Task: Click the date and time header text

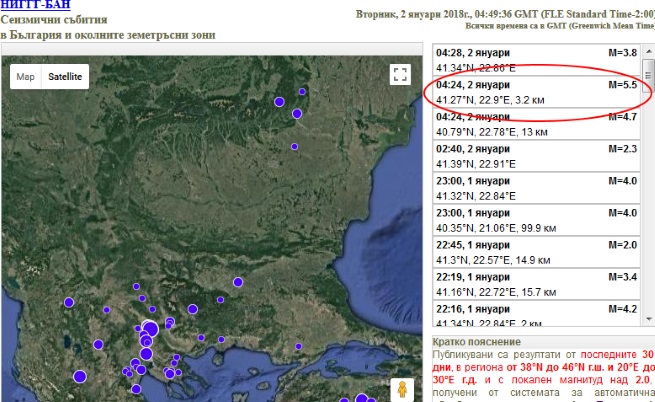Action: pos(505,14)
